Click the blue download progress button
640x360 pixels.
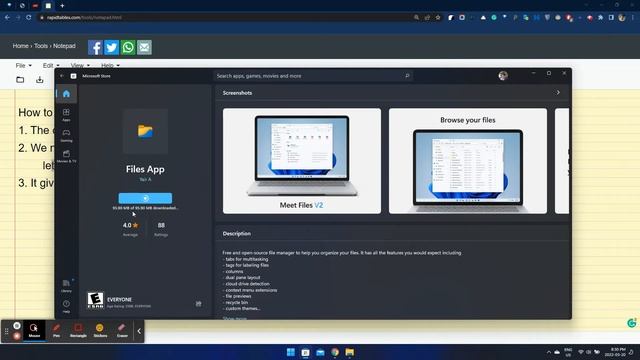click(x=145, y=198)
